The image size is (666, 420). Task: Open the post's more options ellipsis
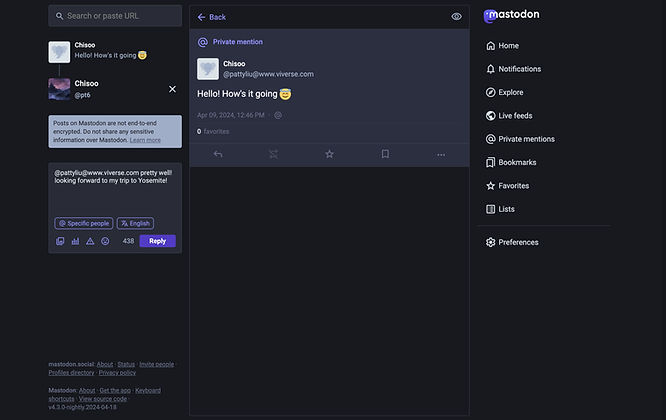(x=441, y=155)
